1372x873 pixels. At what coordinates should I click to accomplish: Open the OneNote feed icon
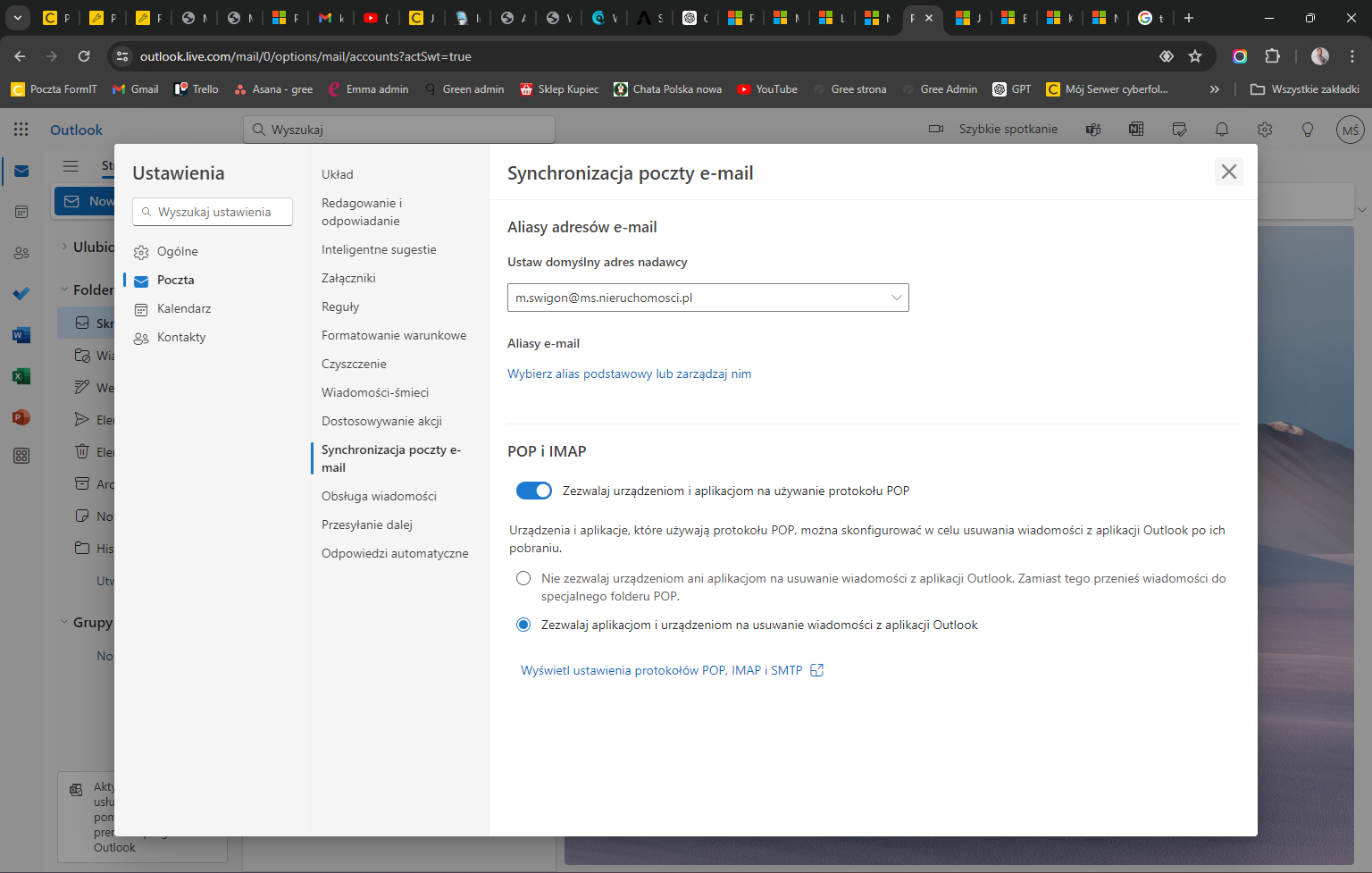1135,130
